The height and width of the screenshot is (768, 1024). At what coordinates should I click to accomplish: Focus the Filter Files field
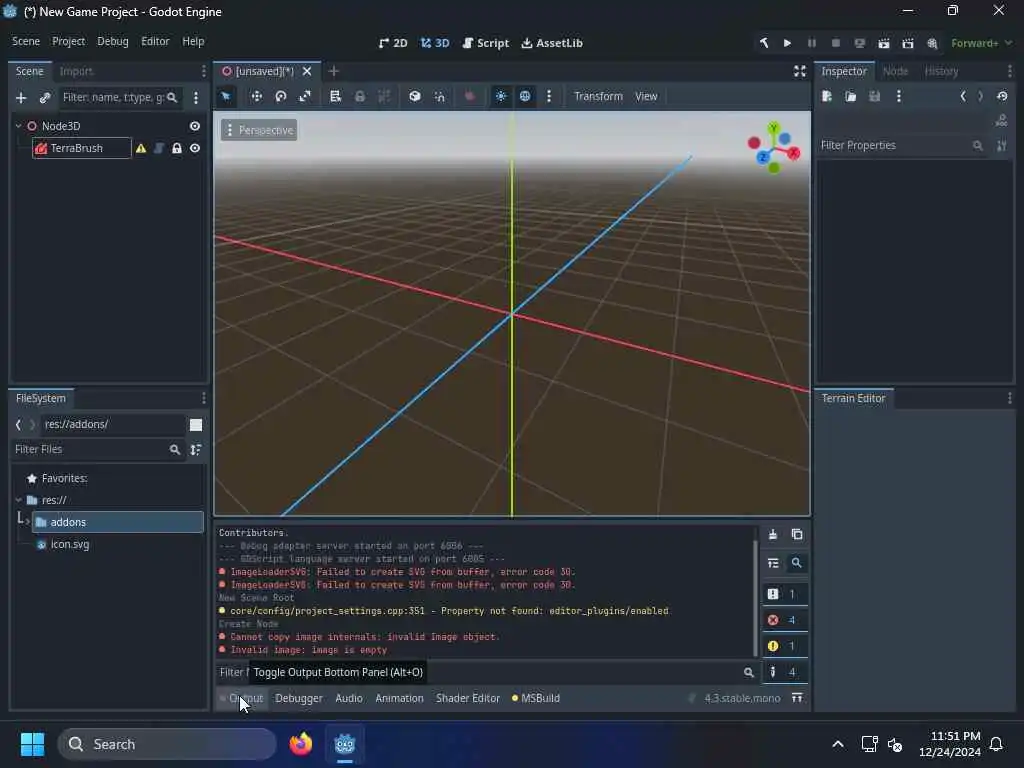coord(97,449)
